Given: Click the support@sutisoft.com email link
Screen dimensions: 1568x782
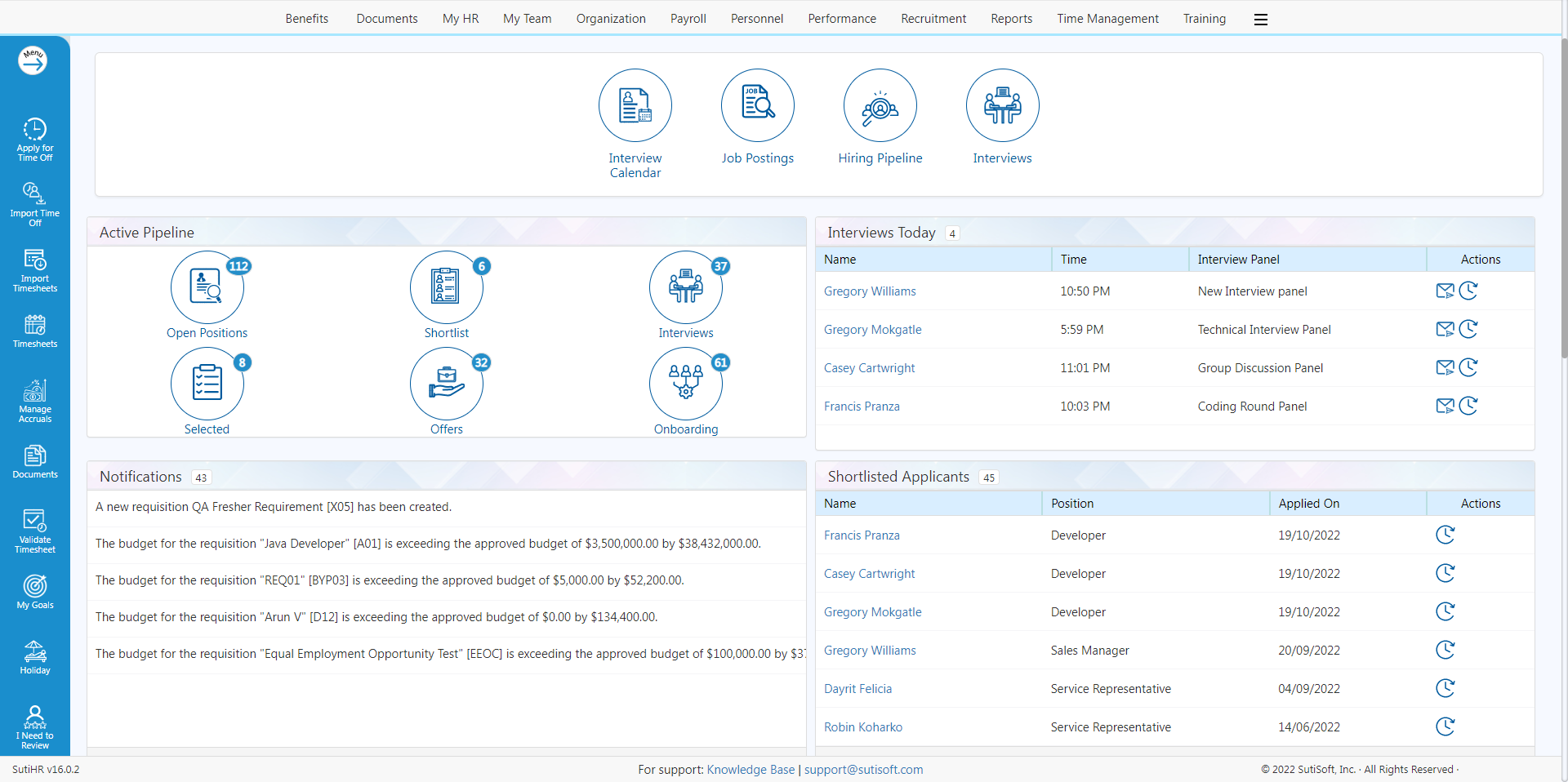Looking at the screenshot, I should tap(863, 770).
